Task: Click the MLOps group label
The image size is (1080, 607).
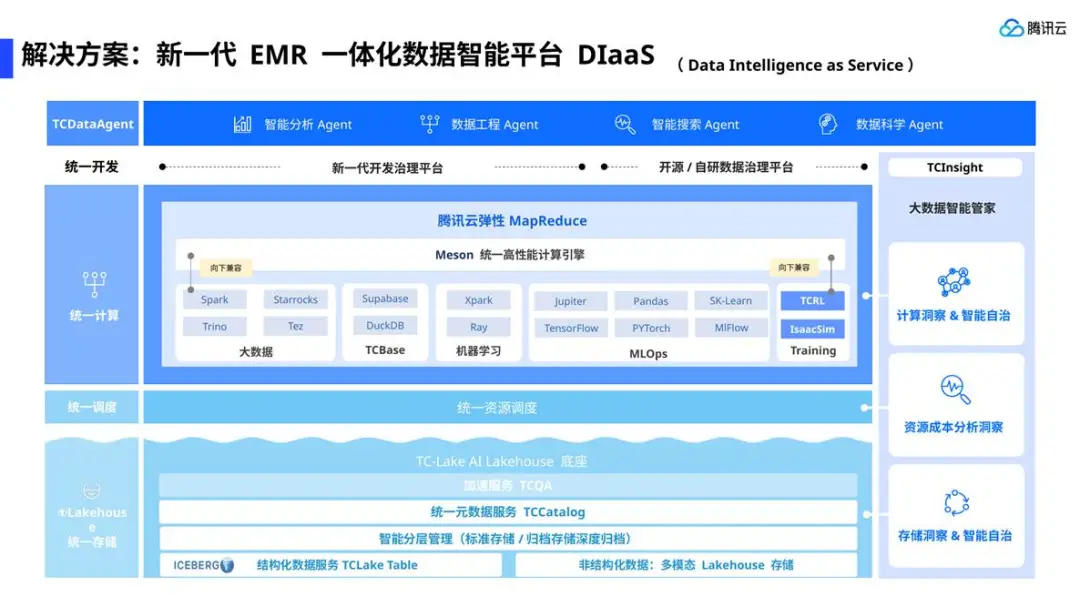Action: coord(648,353)
